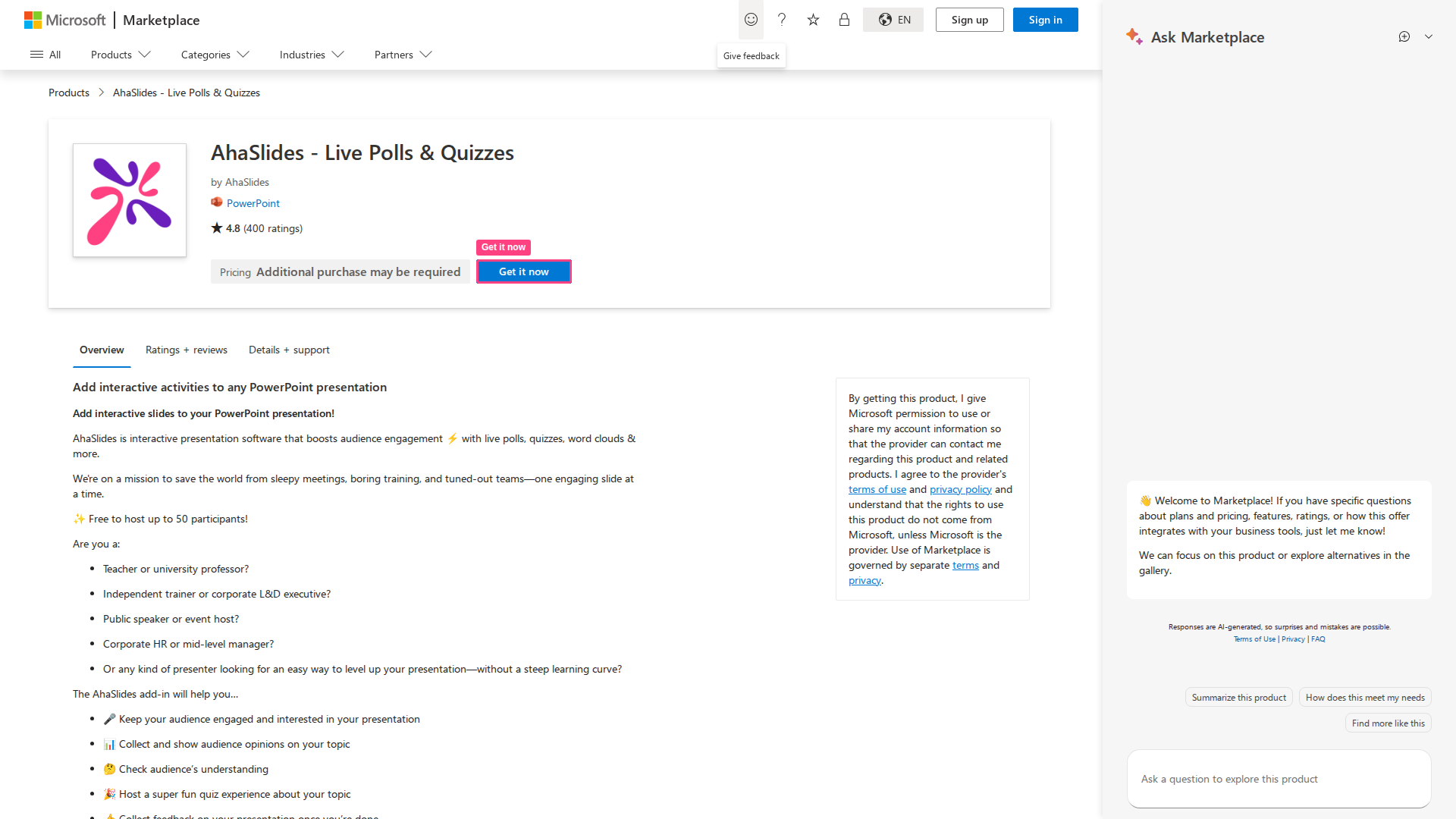Image resolution: width=1456 pixels, height=819 pixels.
Task: Click How does this meet my needs
Action: coord(1365,698)
